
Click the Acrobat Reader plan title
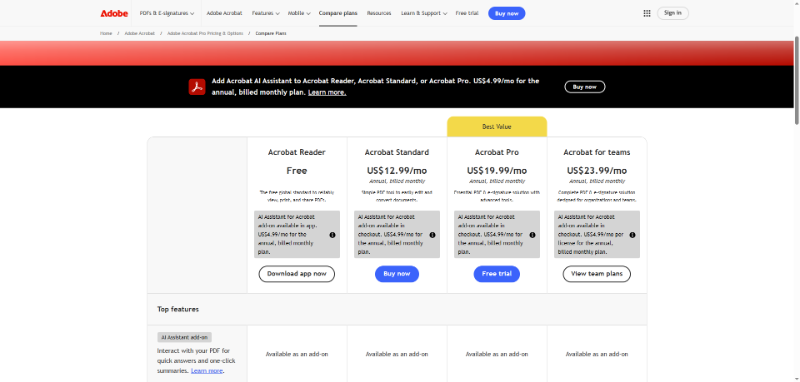[x=296, y=152]
